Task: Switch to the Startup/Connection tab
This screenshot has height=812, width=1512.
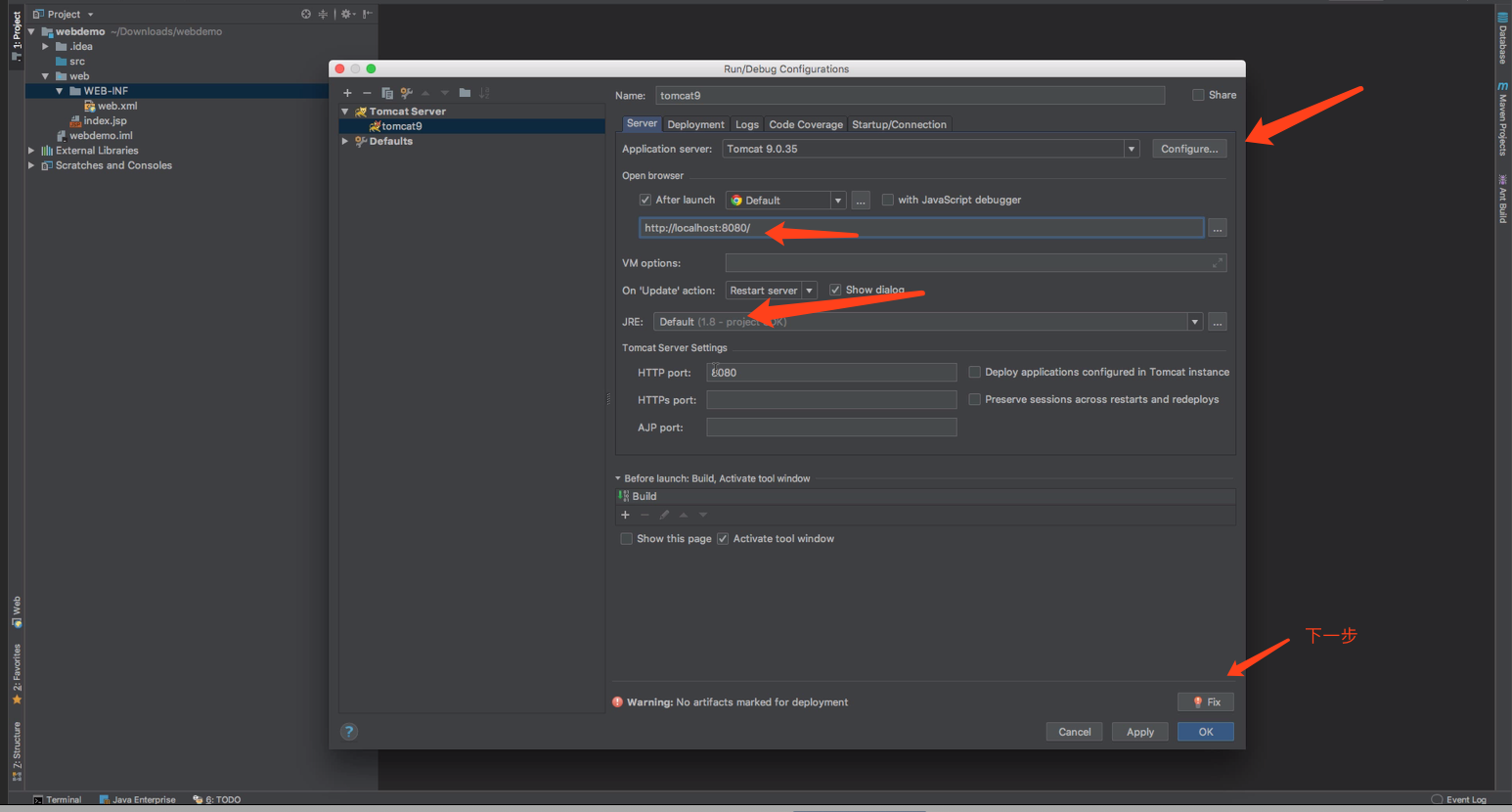Action: point(899,124)
